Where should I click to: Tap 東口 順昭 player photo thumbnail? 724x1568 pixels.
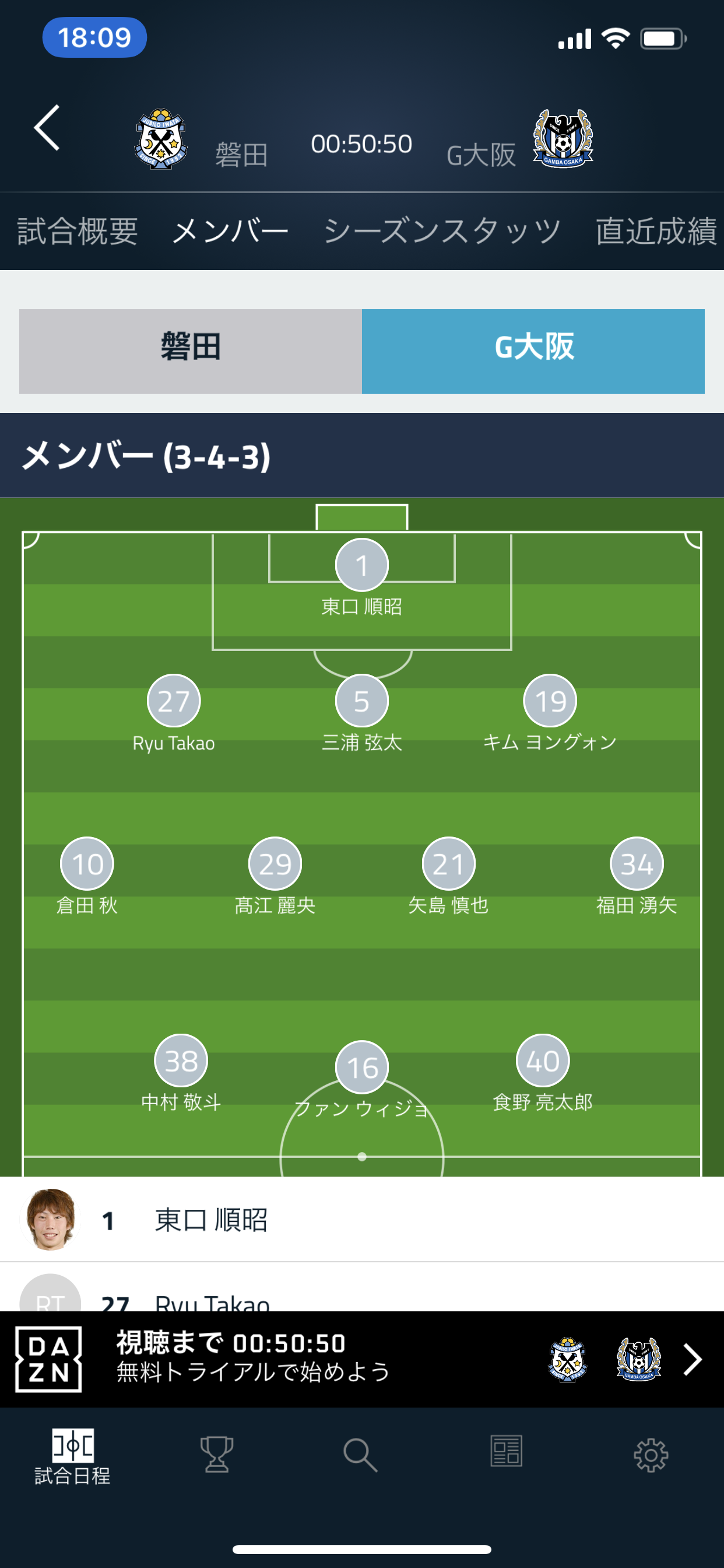51,1220
